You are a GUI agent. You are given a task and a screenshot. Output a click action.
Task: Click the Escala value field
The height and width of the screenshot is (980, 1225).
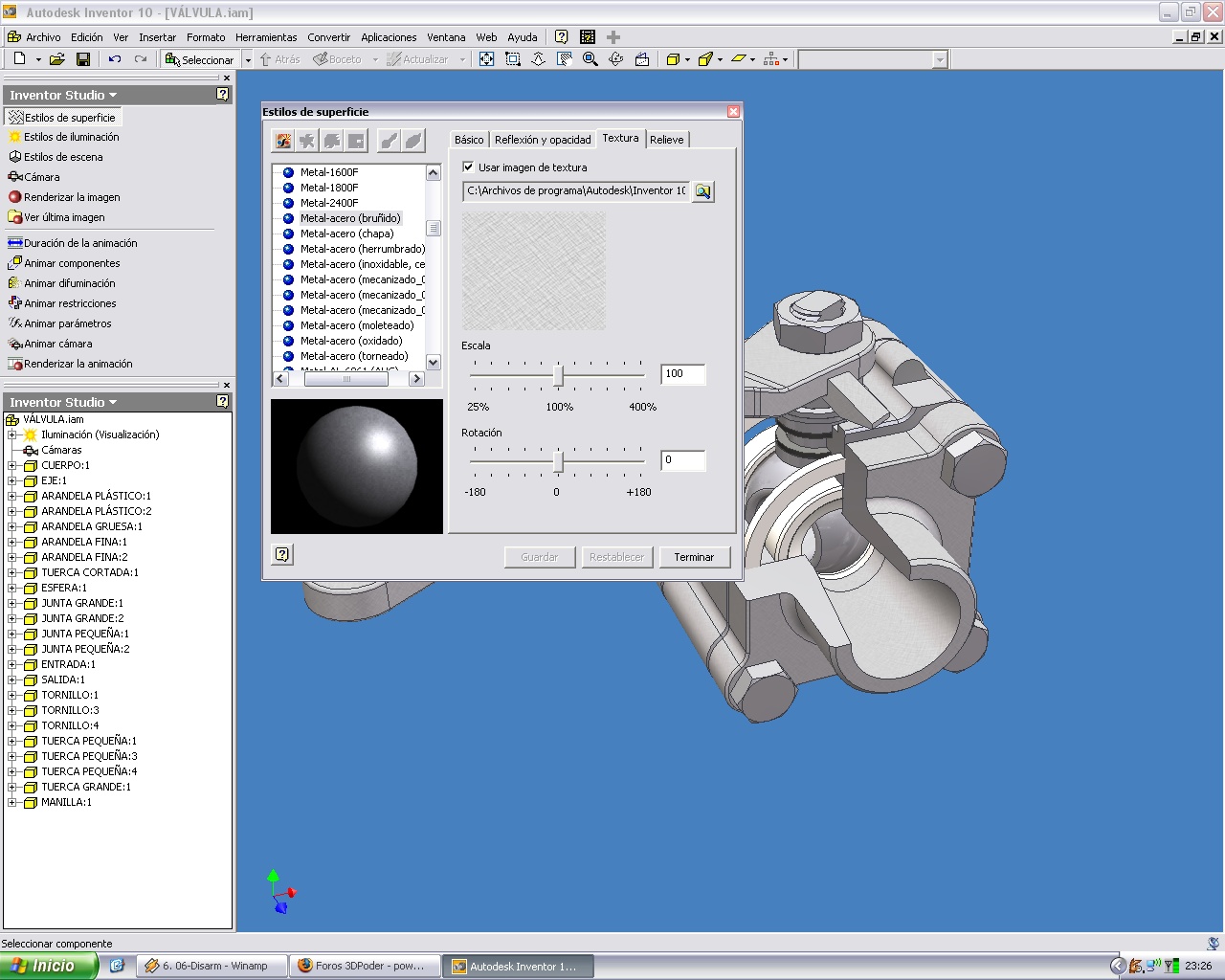click(x=683, y=374)
